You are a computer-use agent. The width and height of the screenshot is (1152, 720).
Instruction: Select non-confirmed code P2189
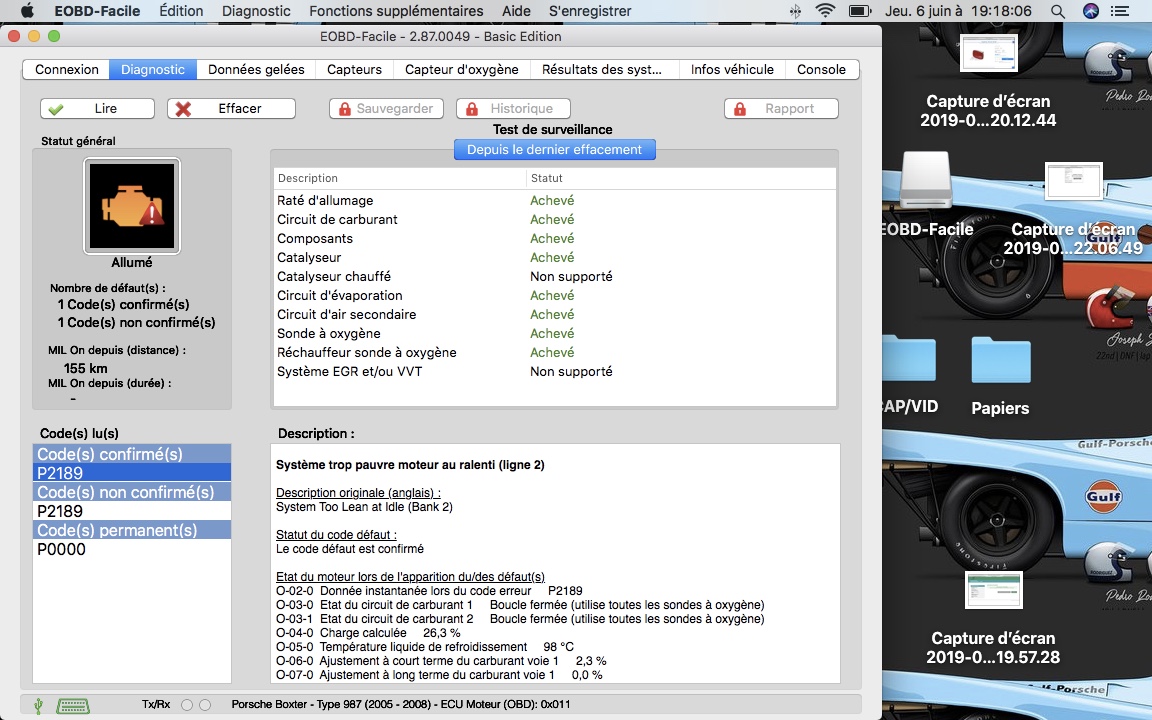132,511
